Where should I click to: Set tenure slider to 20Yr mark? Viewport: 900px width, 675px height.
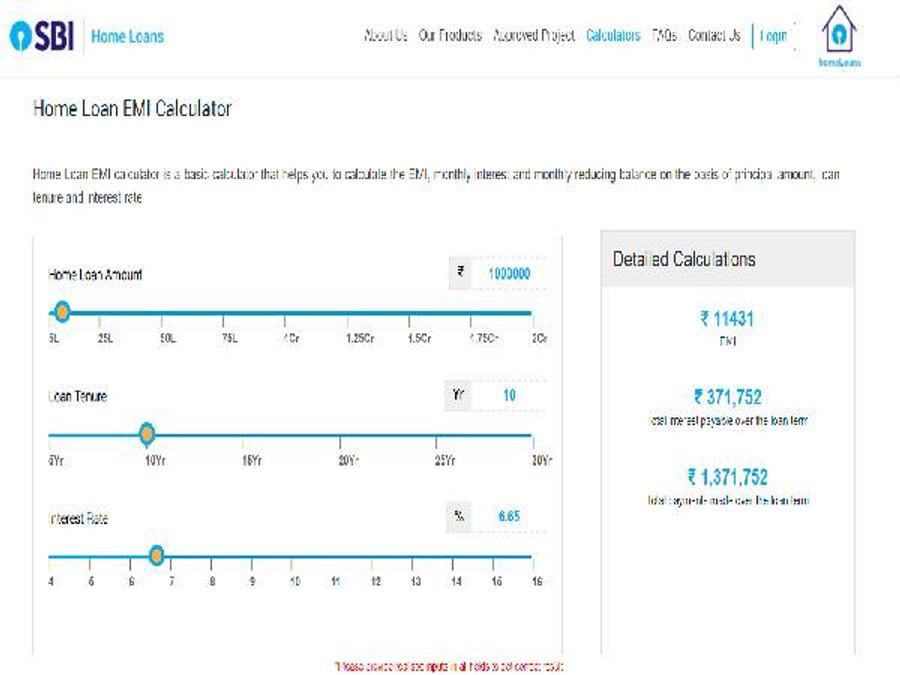[x=340, y=435]
